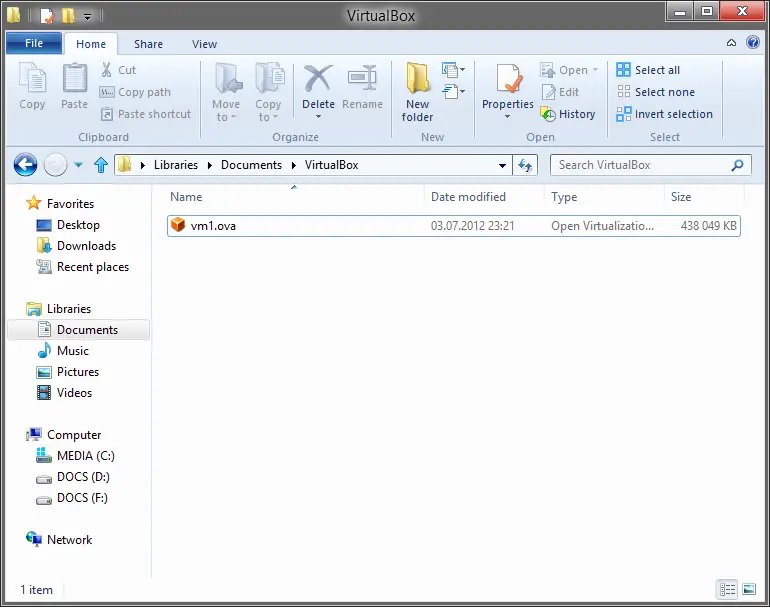Switch to large thumbnails view icon
This screenshot has width=770, height=608.
click(x=749, y=589)
